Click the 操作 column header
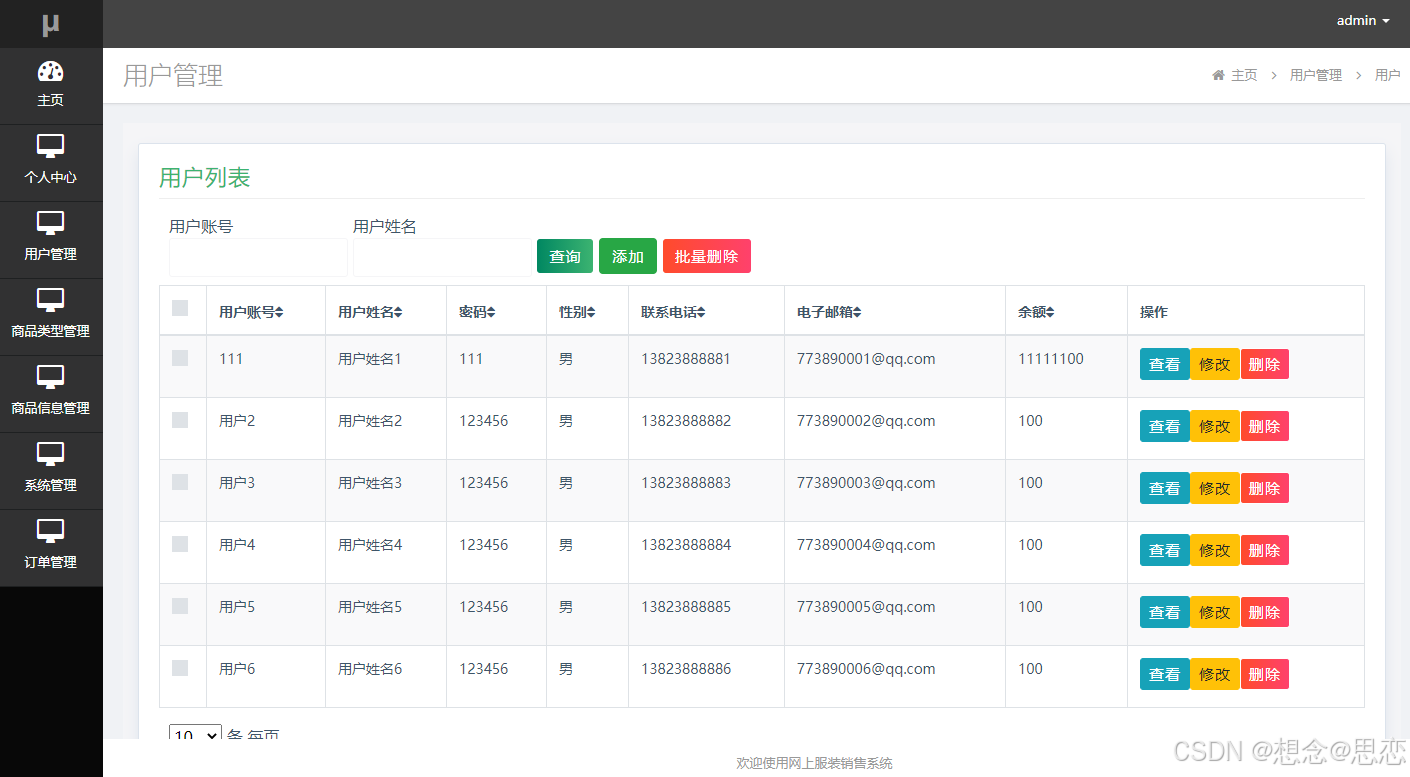 coord(1154,312)
